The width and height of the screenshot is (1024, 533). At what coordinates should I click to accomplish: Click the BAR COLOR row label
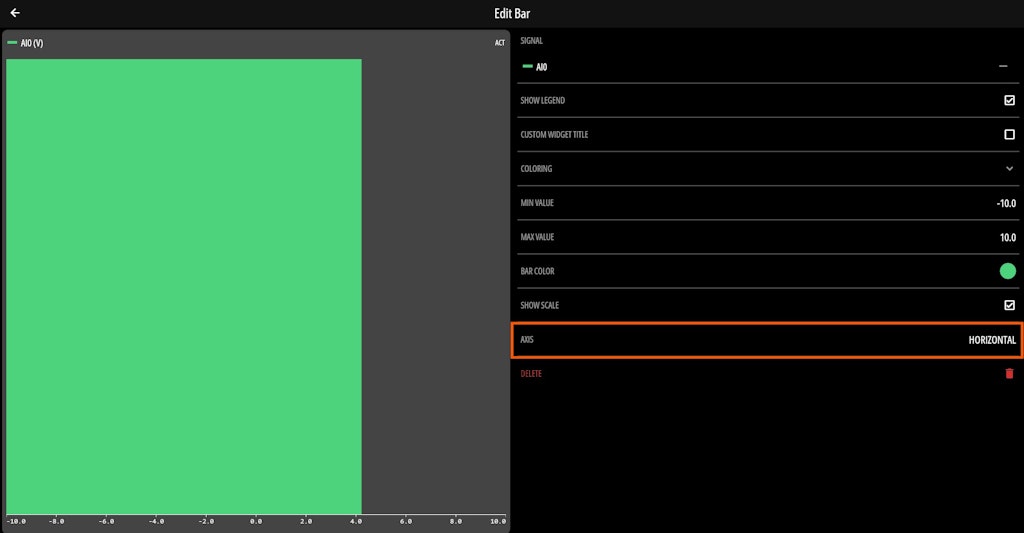pos(537,271)
